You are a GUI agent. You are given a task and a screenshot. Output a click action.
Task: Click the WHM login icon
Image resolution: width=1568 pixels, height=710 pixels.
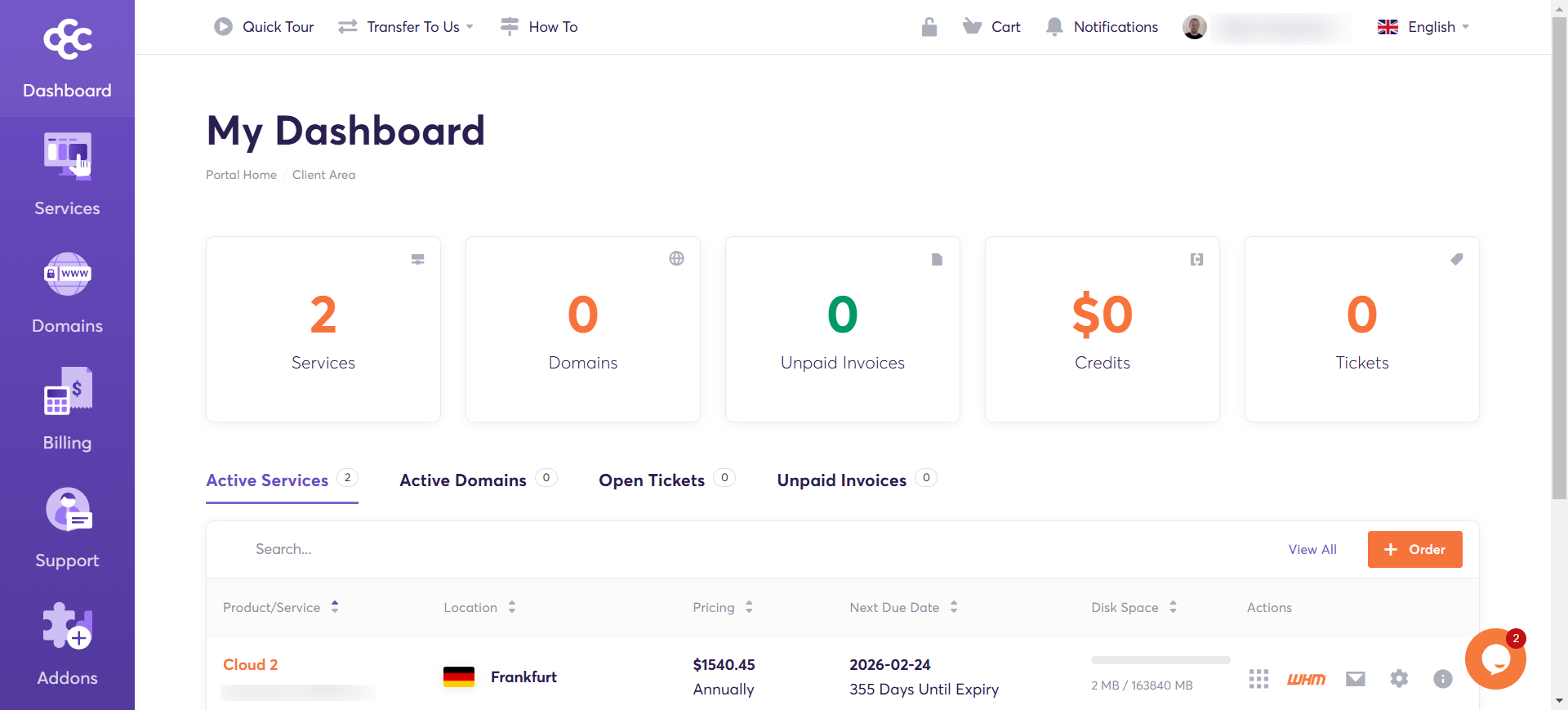pos(1306,679)
